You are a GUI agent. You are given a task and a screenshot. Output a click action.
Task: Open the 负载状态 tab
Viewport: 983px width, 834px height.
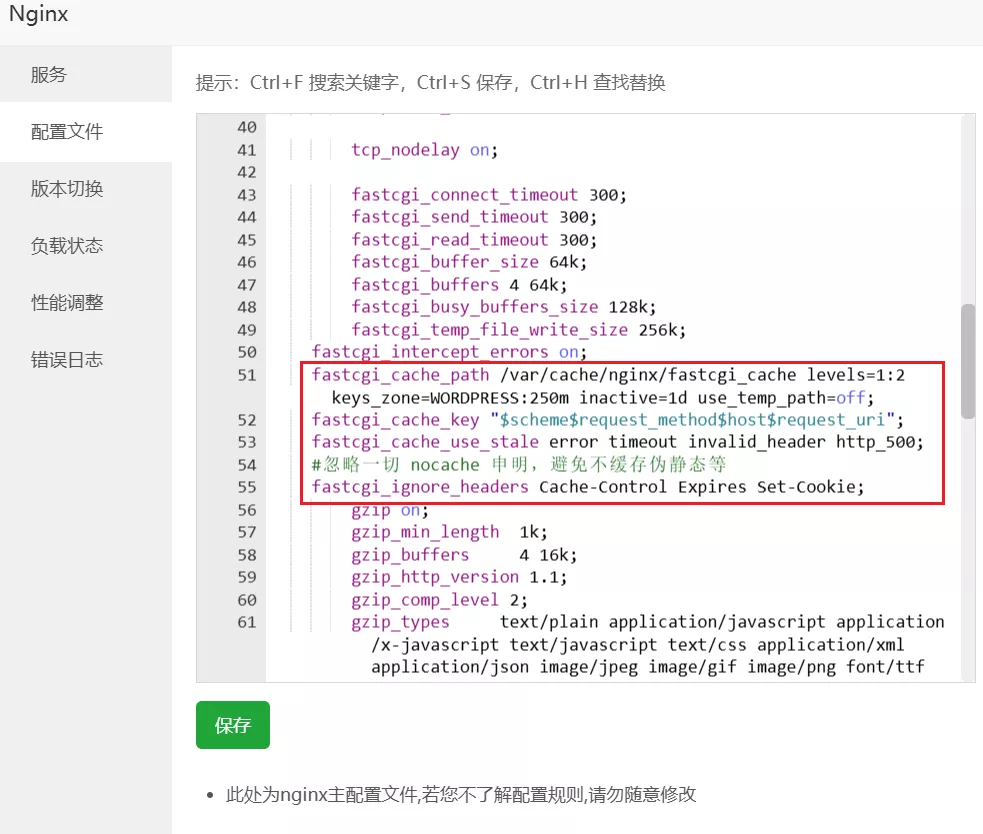[x=67, y=246]
